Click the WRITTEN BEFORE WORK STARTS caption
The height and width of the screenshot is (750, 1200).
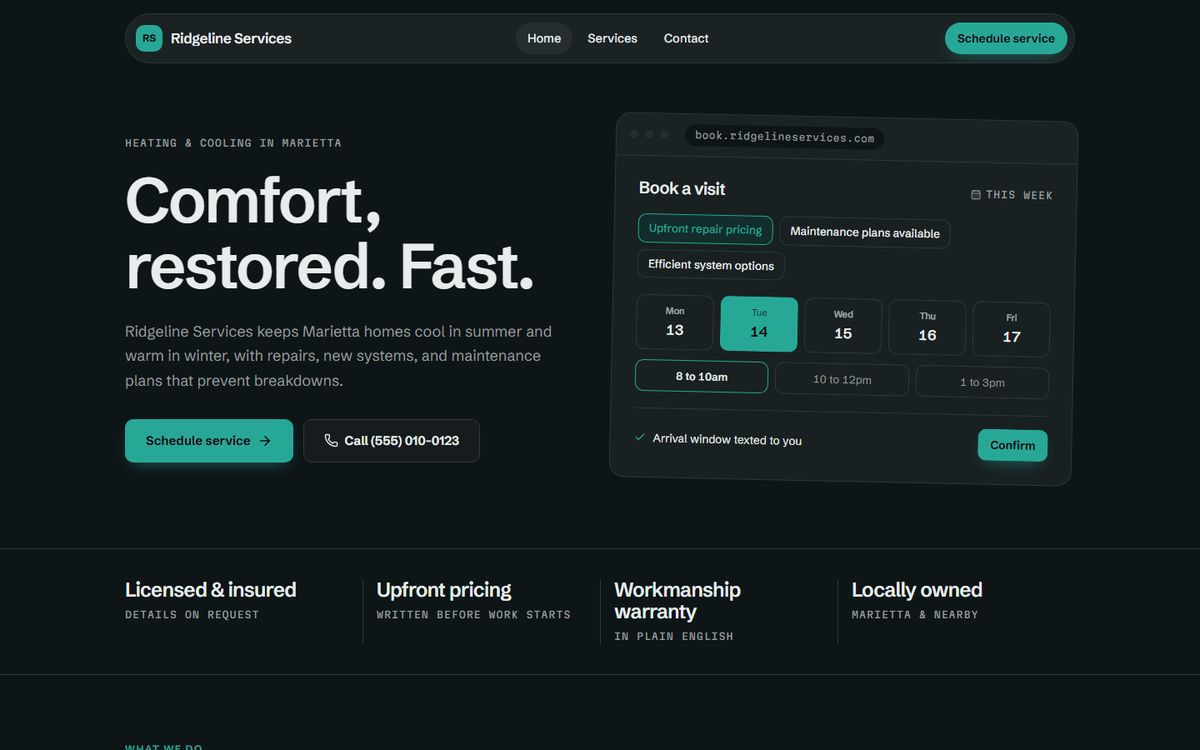(x=474, y=615)
